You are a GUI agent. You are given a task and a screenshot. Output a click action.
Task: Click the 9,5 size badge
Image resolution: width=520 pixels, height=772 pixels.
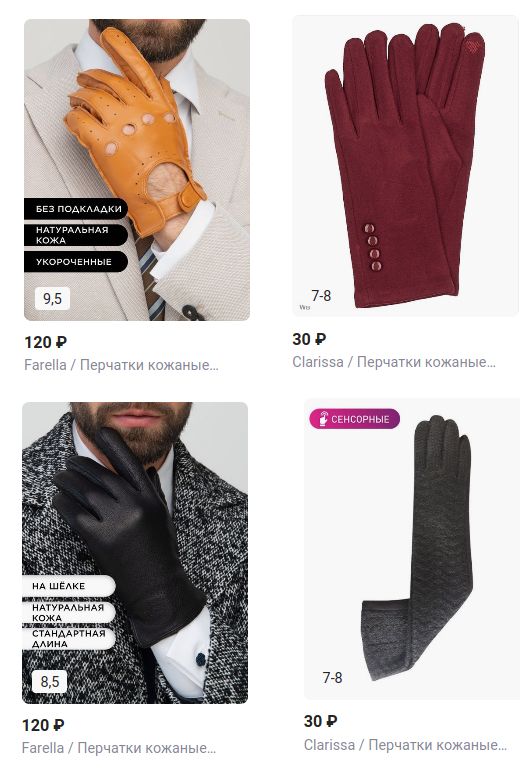click(52, 298)
